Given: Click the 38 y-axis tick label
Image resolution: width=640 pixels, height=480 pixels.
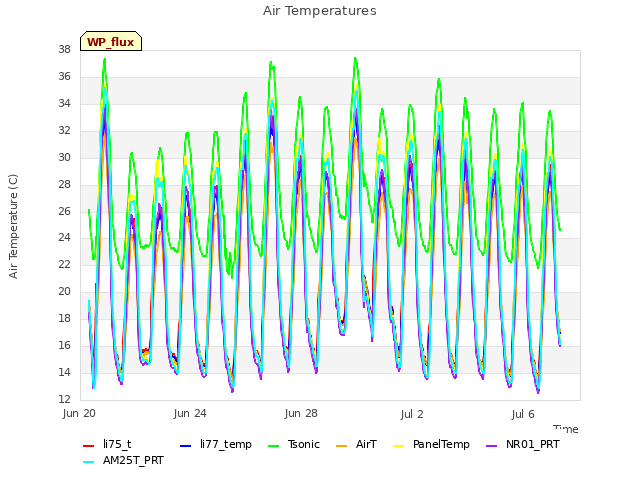Looking at the screenshot, I should (64, 49).
